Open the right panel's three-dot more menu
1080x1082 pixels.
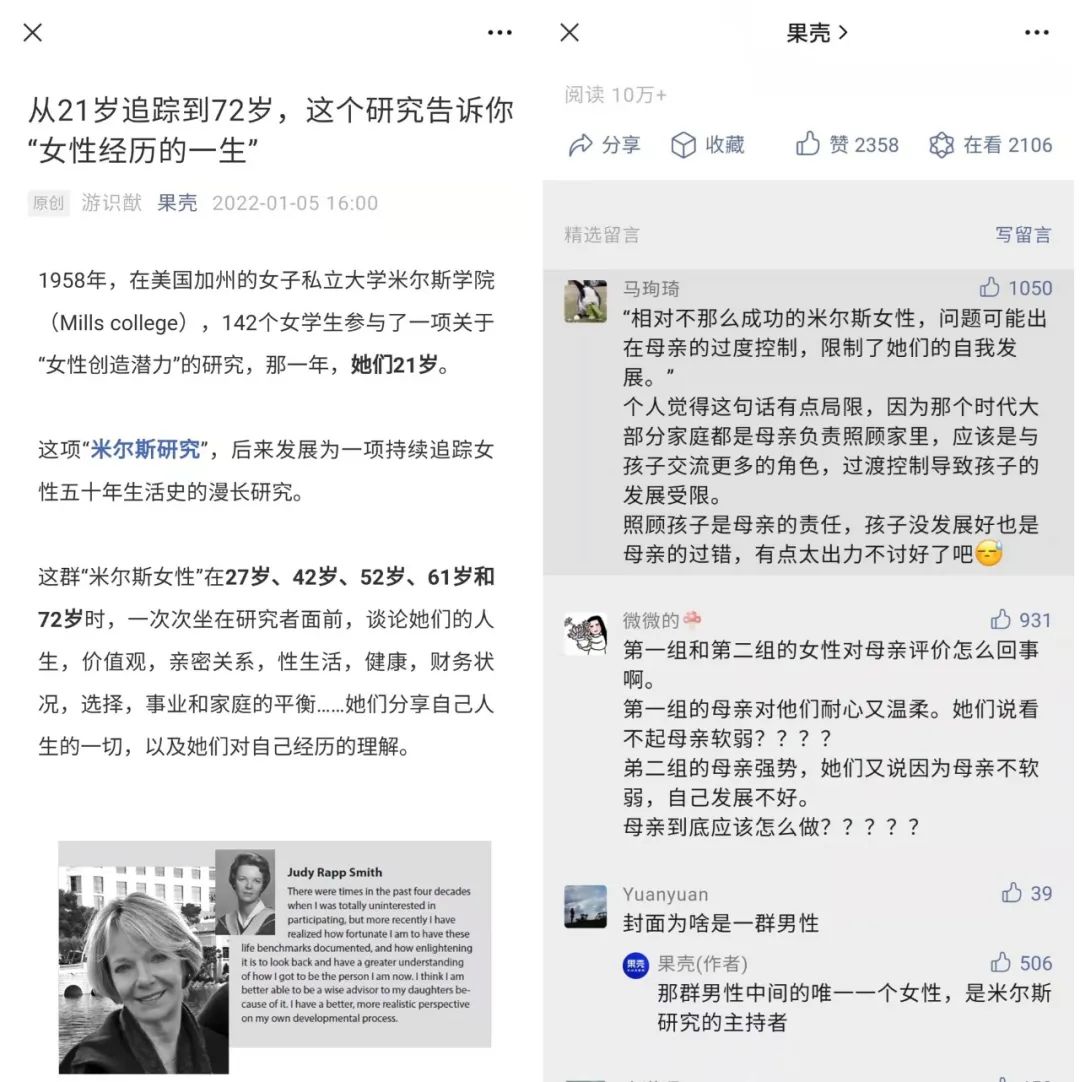1037,32
